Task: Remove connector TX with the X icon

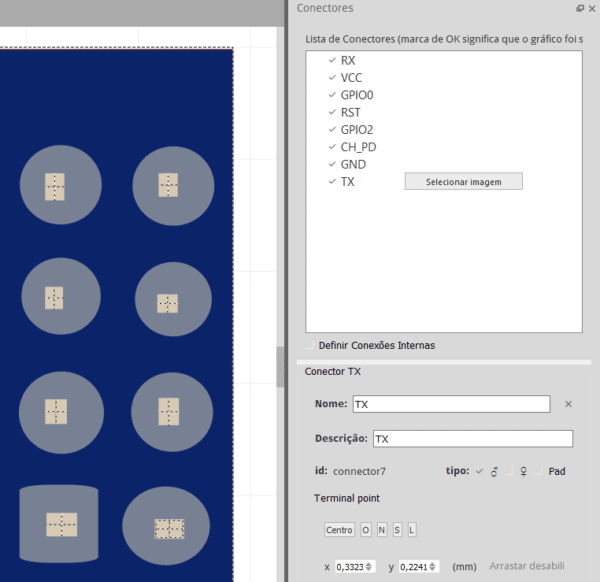Action: [568, 404]
